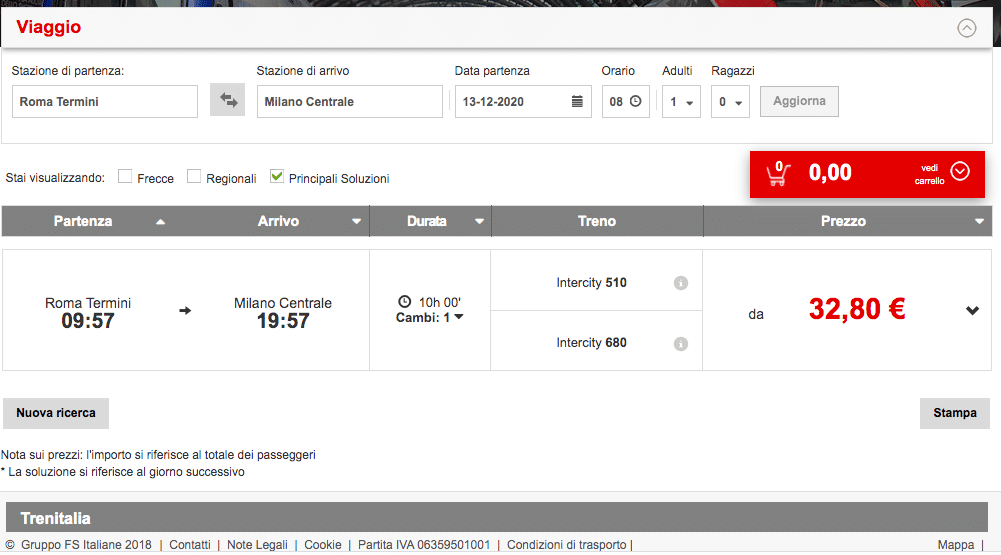Click the shopping cart icon
The image size is (1001, 555).
pos(777,174)
